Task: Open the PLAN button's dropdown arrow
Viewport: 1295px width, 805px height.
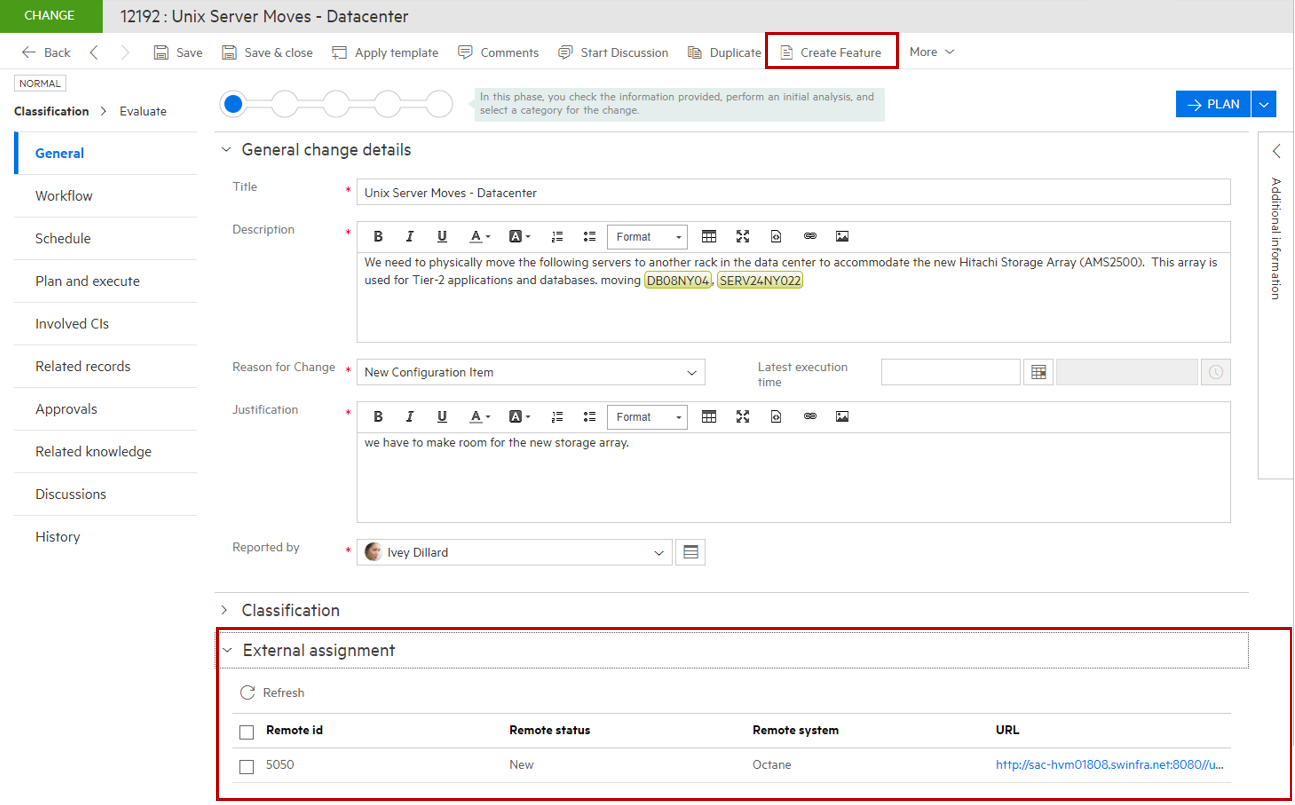Action: pyautogui.click(x=1264, y=103)
